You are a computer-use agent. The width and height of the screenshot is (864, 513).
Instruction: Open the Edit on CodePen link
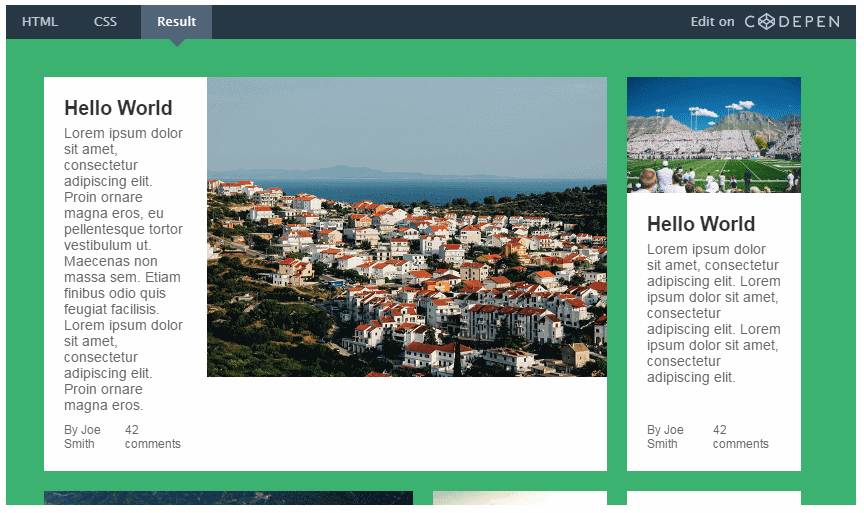765,21
